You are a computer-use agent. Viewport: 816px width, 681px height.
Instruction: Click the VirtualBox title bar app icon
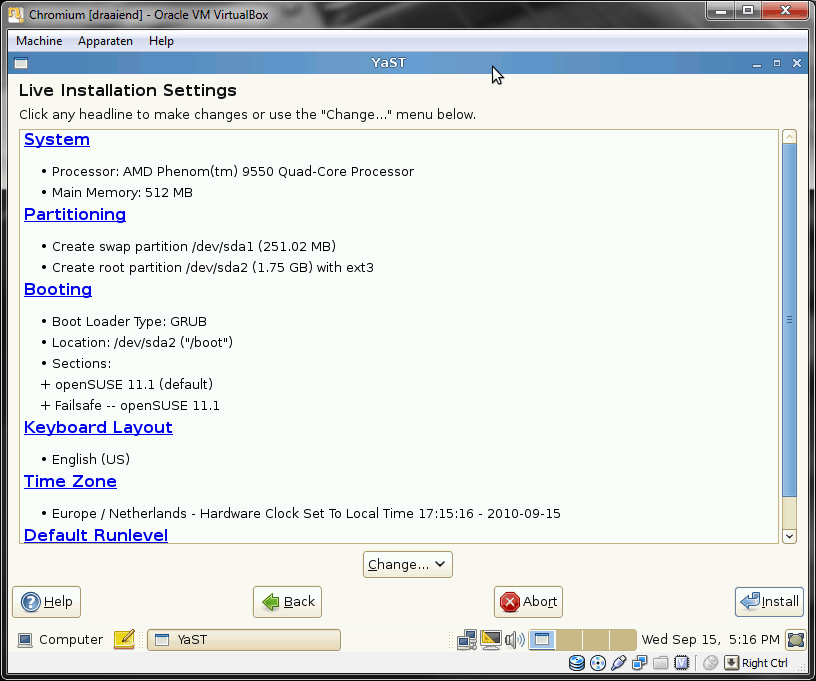(x=16, y=15)
